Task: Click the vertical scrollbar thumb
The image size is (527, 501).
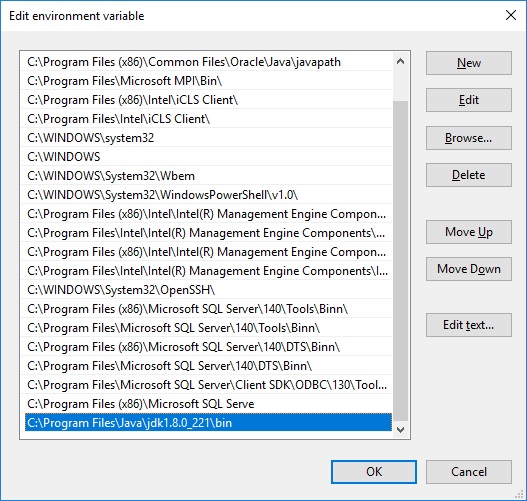Action: click(400, 260)
